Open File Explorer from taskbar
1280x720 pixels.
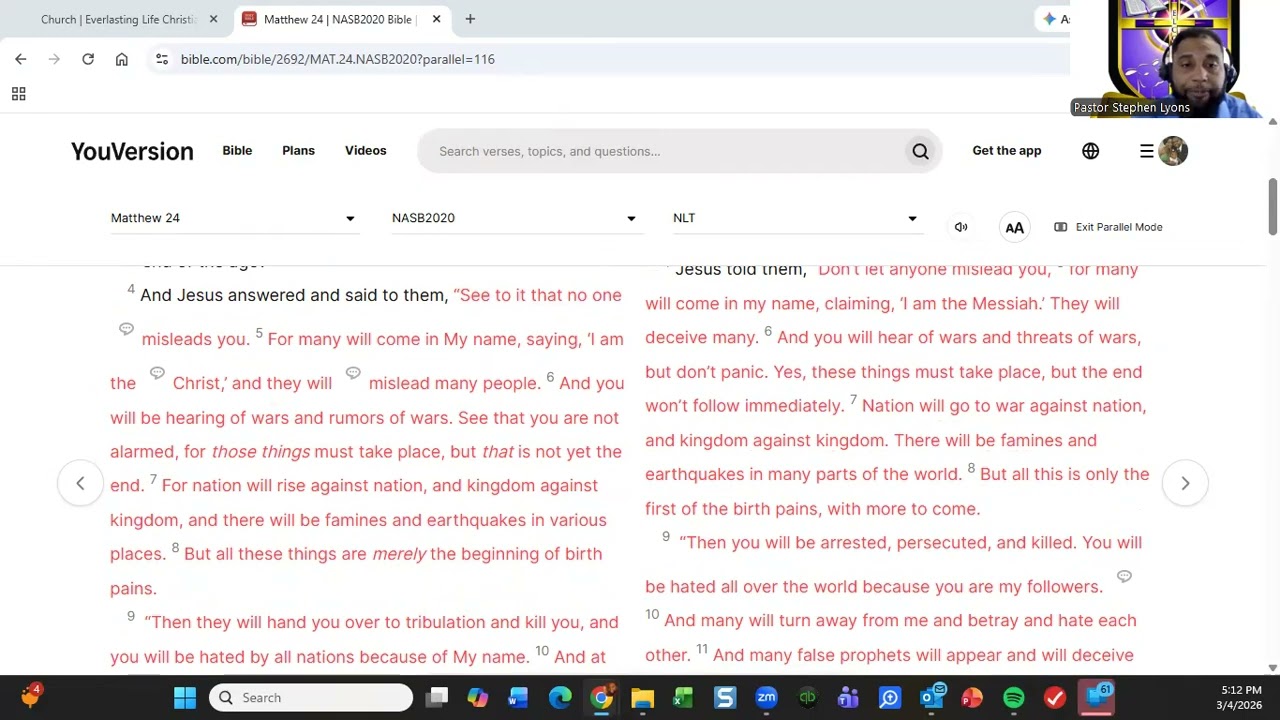click(x=642, y=697)
